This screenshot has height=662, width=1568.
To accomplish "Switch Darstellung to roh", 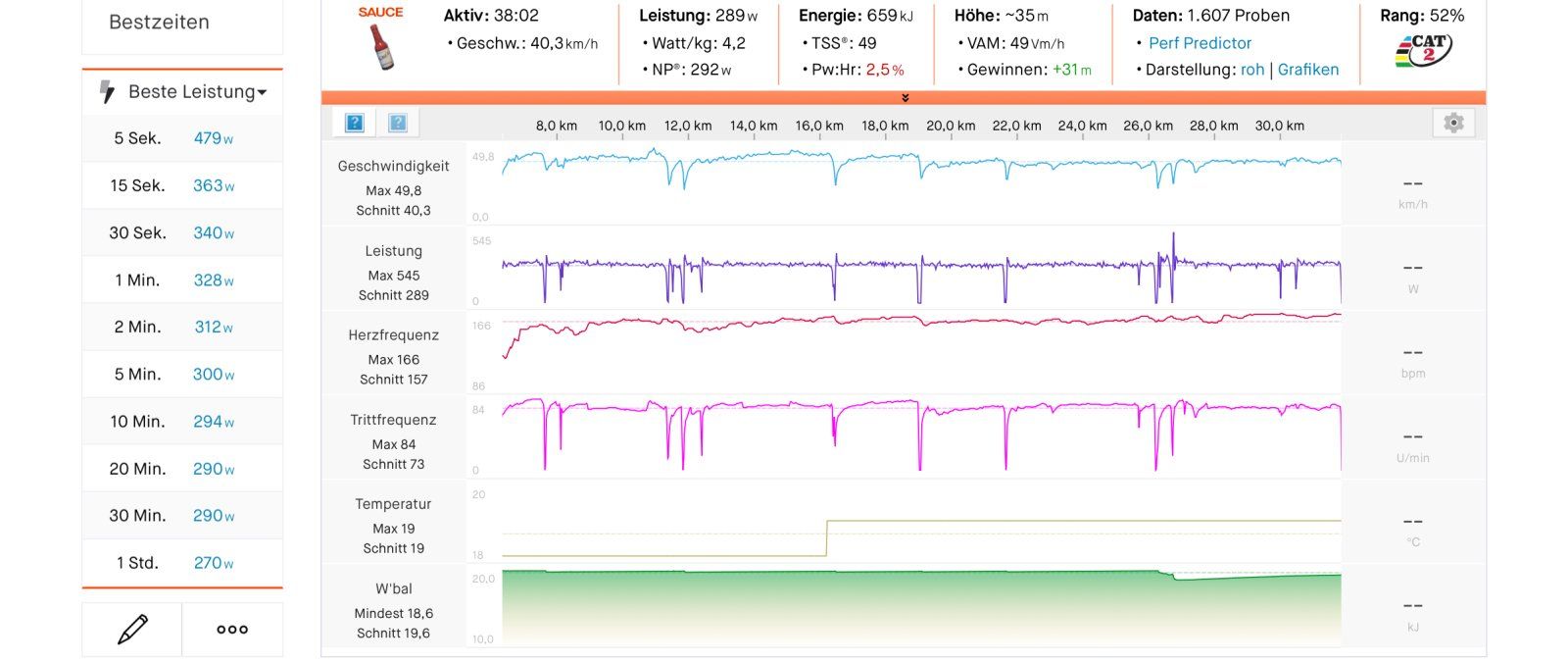I will click(1251, 70).
